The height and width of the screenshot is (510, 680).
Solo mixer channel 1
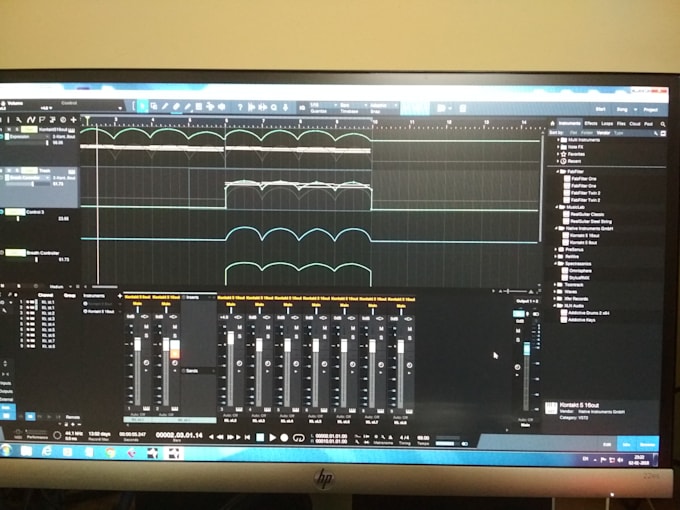coord(146,336)
